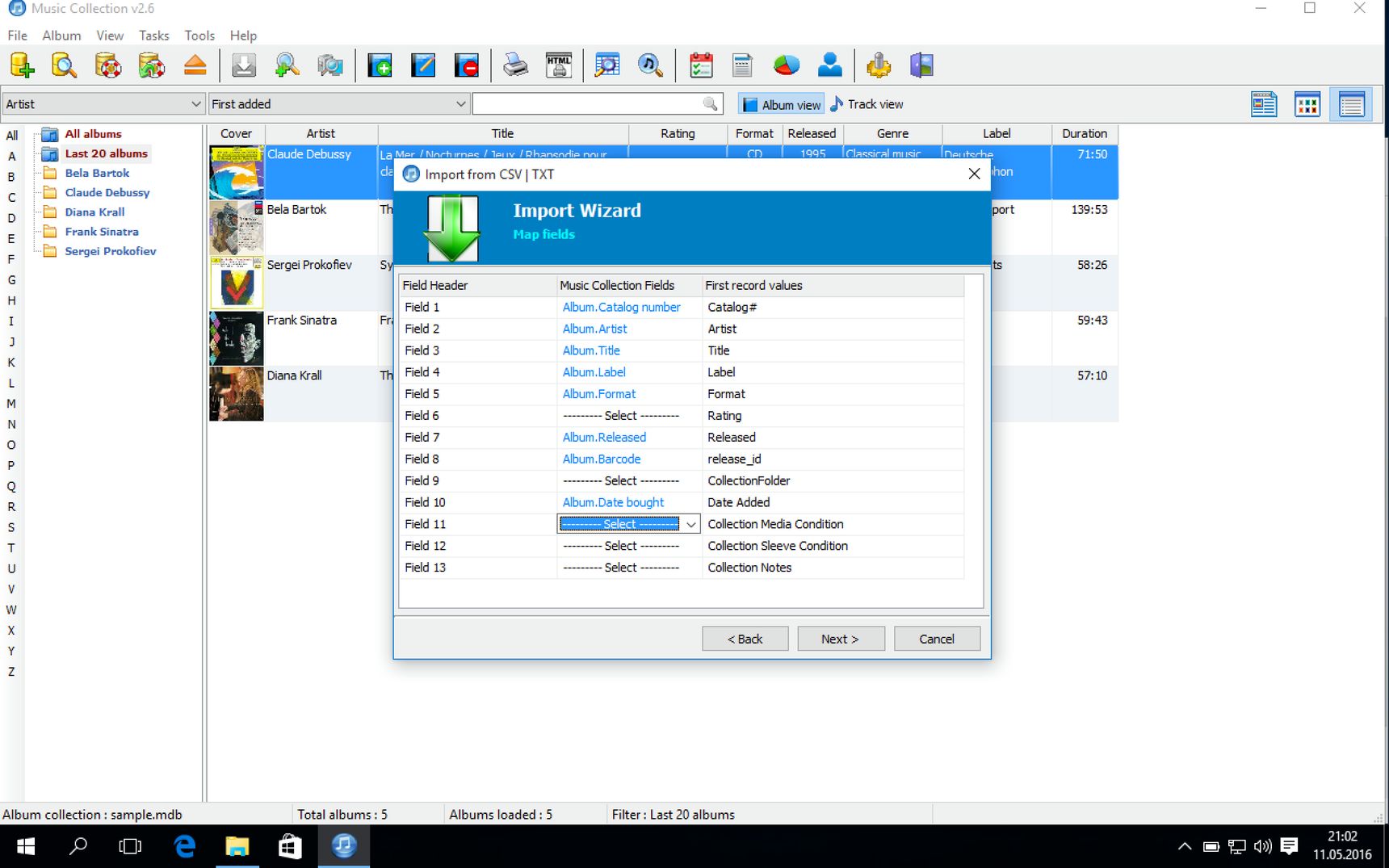Image resolution: width=1389 pixels, height=868 pixels.
Task: Click Cancel in the Import Wizard
Action: [937, 639]
